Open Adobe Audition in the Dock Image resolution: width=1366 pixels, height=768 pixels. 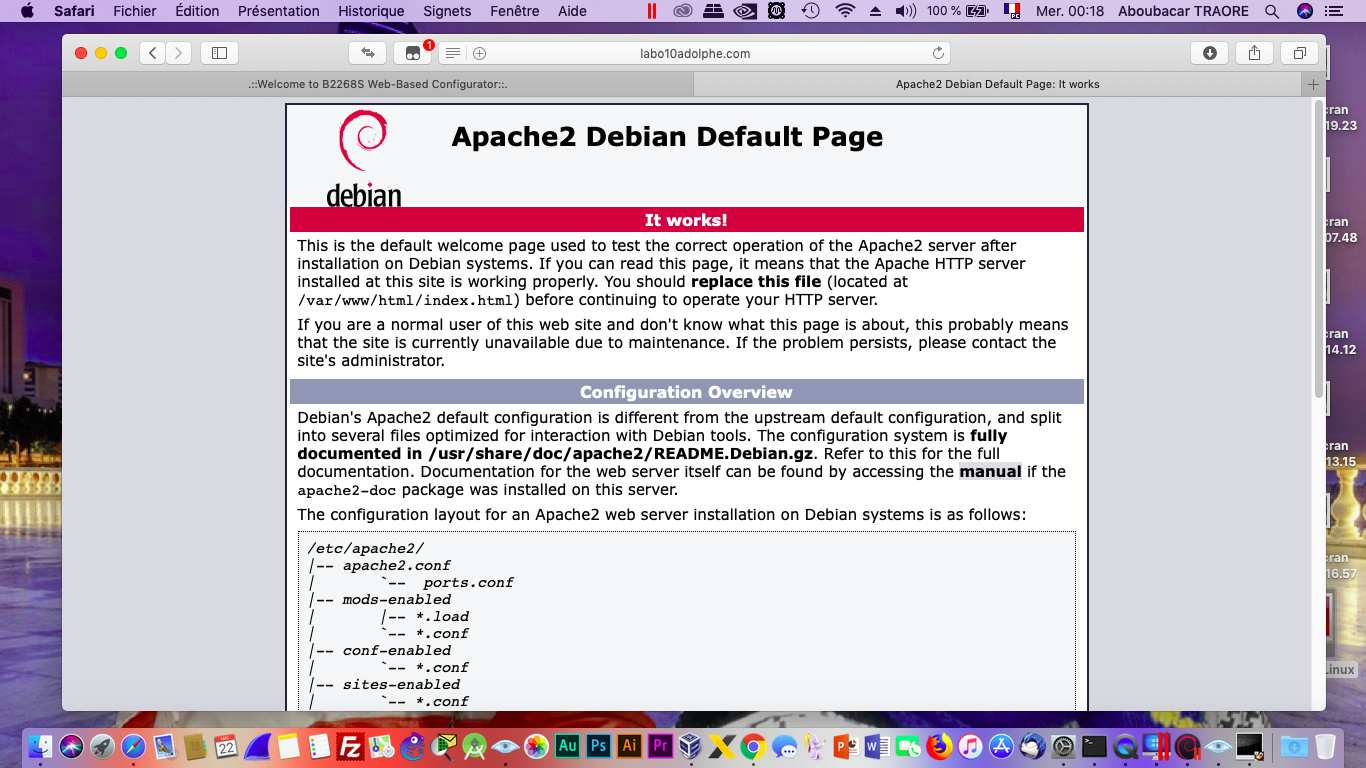pos(567,746)
